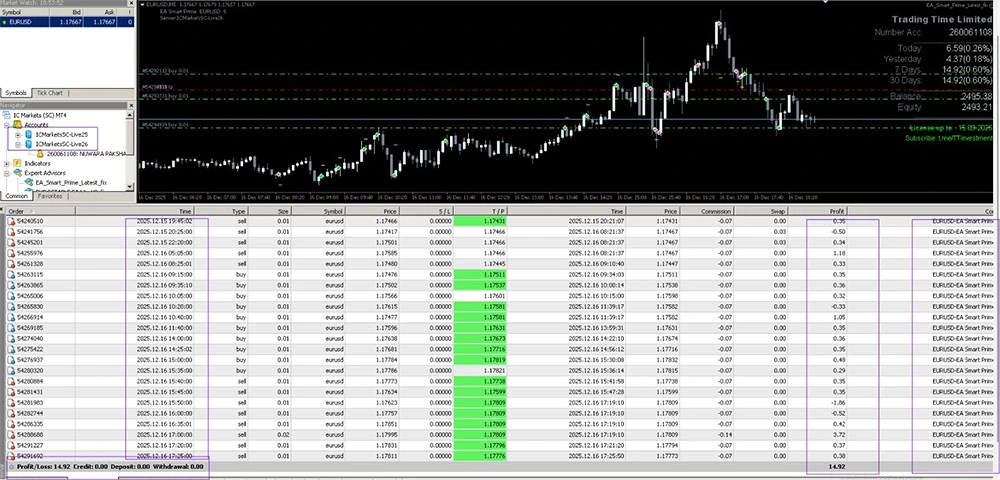Select the ICMarketsSC-Live25 server icon

[x=28, y=134]
